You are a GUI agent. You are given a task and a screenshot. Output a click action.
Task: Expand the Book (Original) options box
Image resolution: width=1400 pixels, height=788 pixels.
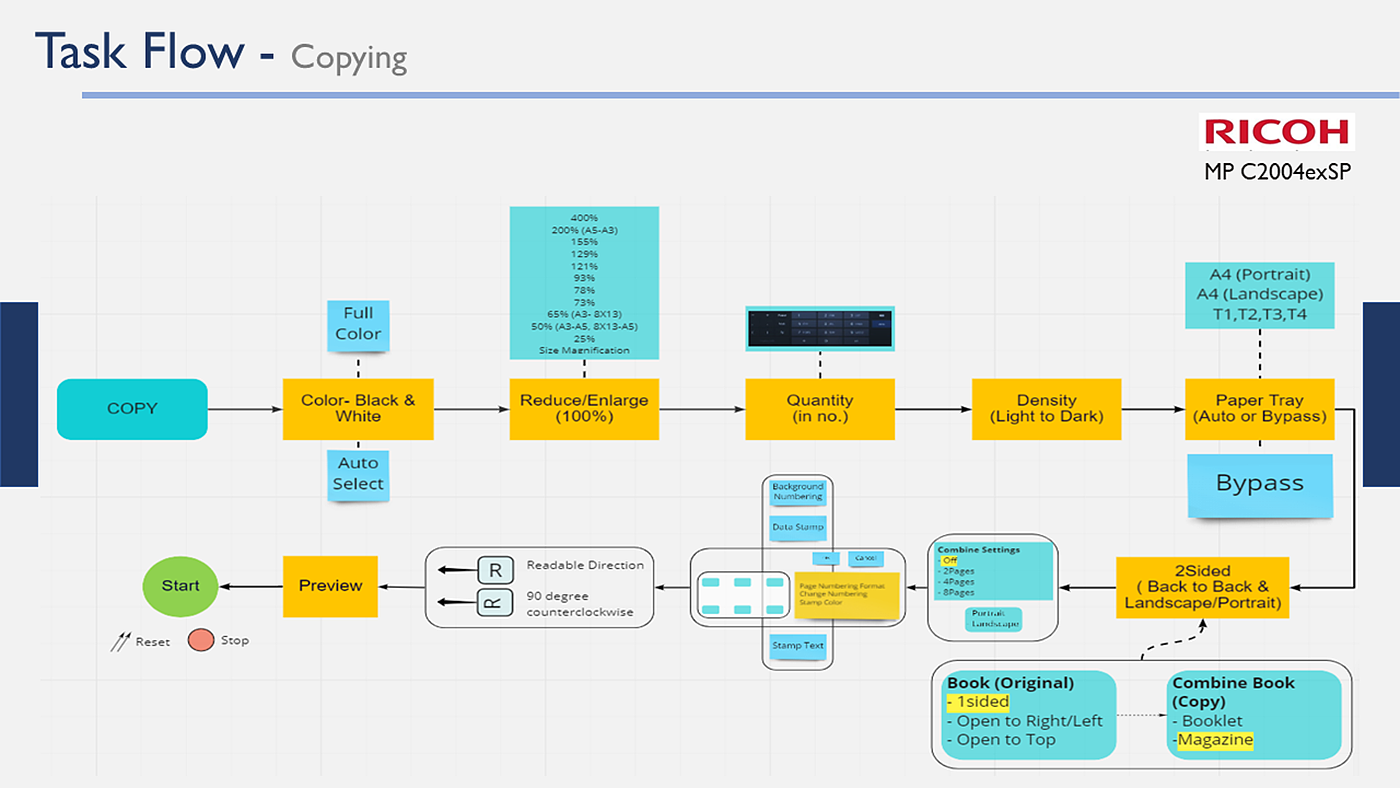(1028, 714)
